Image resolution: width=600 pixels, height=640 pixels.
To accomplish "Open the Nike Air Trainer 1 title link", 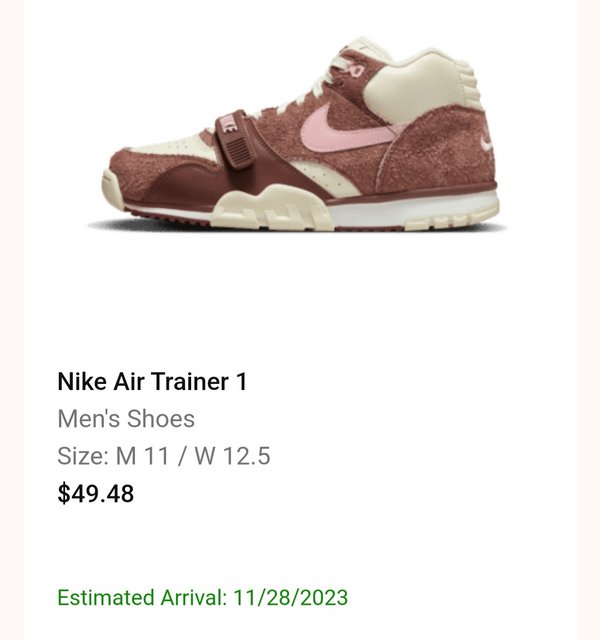I will coord(152,381).
